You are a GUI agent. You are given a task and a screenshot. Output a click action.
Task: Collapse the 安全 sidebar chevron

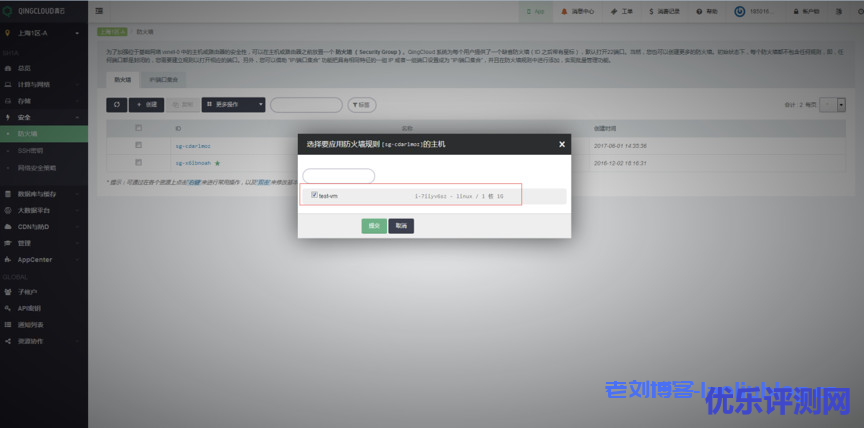click(77, 117)
